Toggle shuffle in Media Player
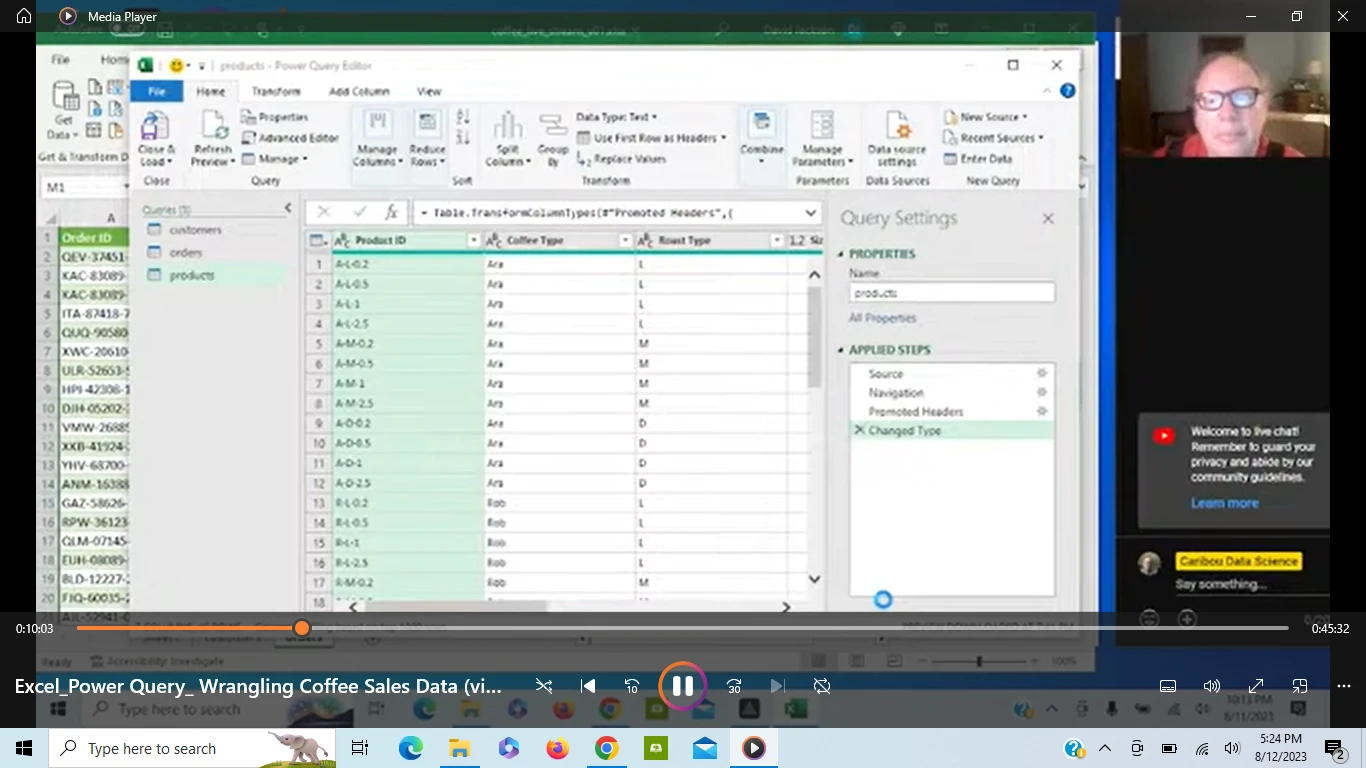 click(x=544, y=686)
